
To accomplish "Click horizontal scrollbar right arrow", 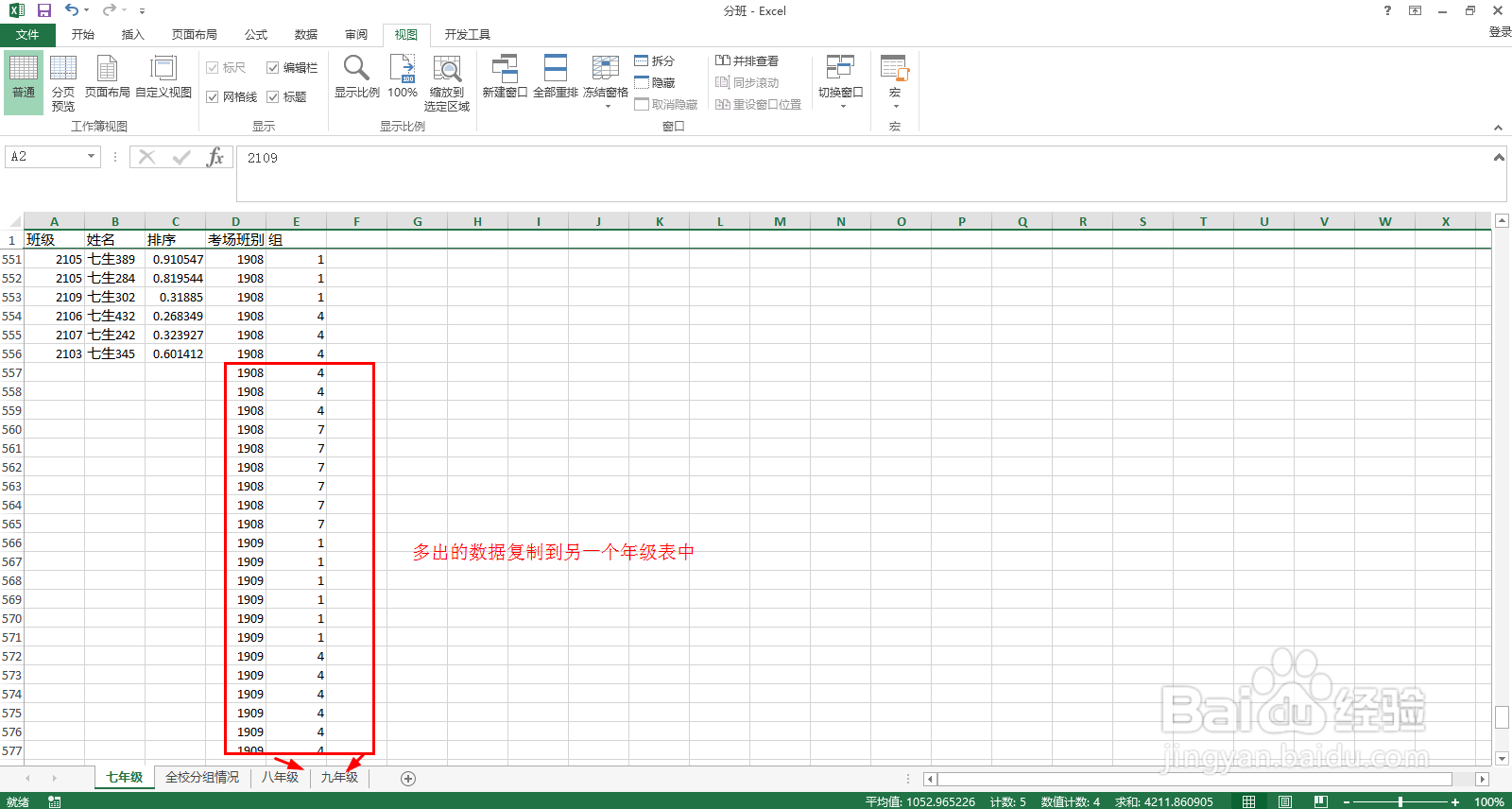I will pyautogui.click(x=1482, y=779).
